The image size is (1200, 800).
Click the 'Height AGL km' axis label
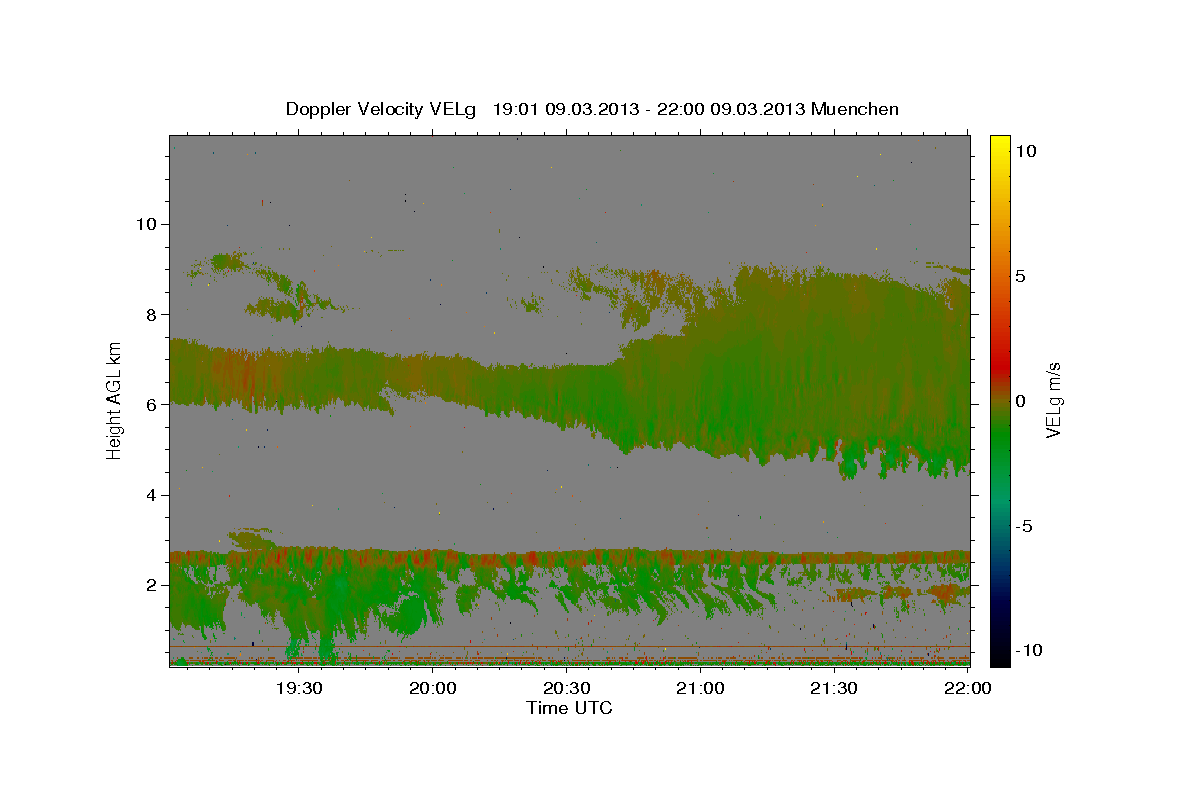(x=115, y=400)
